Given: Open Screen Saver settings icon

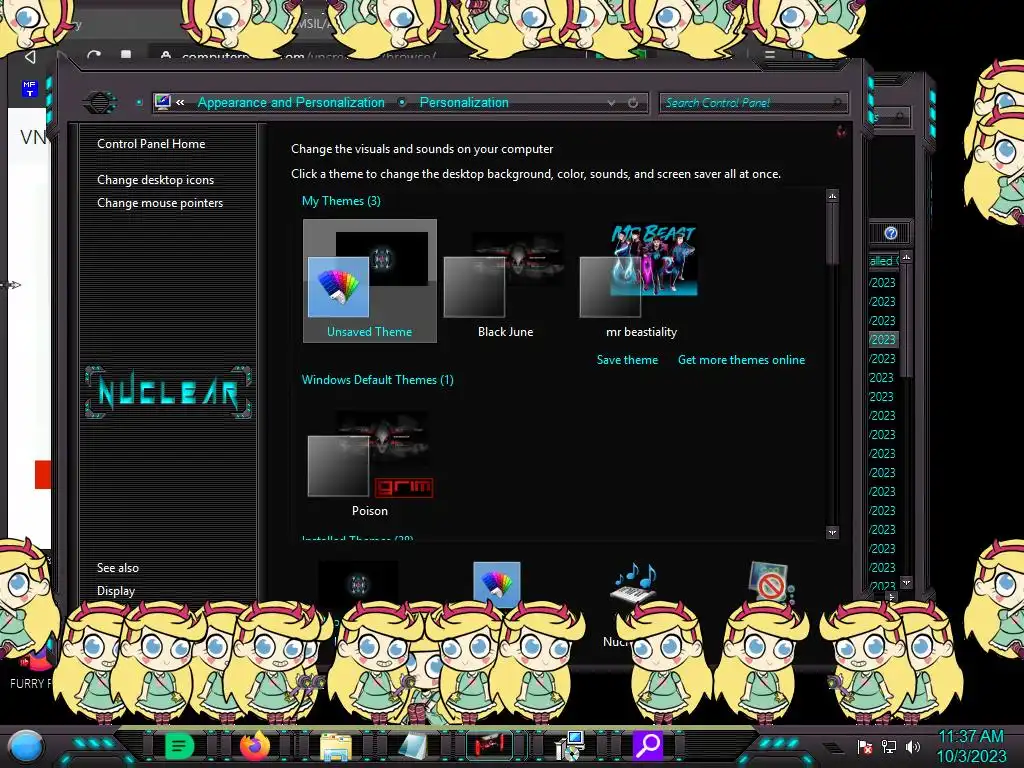Looking at the screenshot, I should 771,583.
